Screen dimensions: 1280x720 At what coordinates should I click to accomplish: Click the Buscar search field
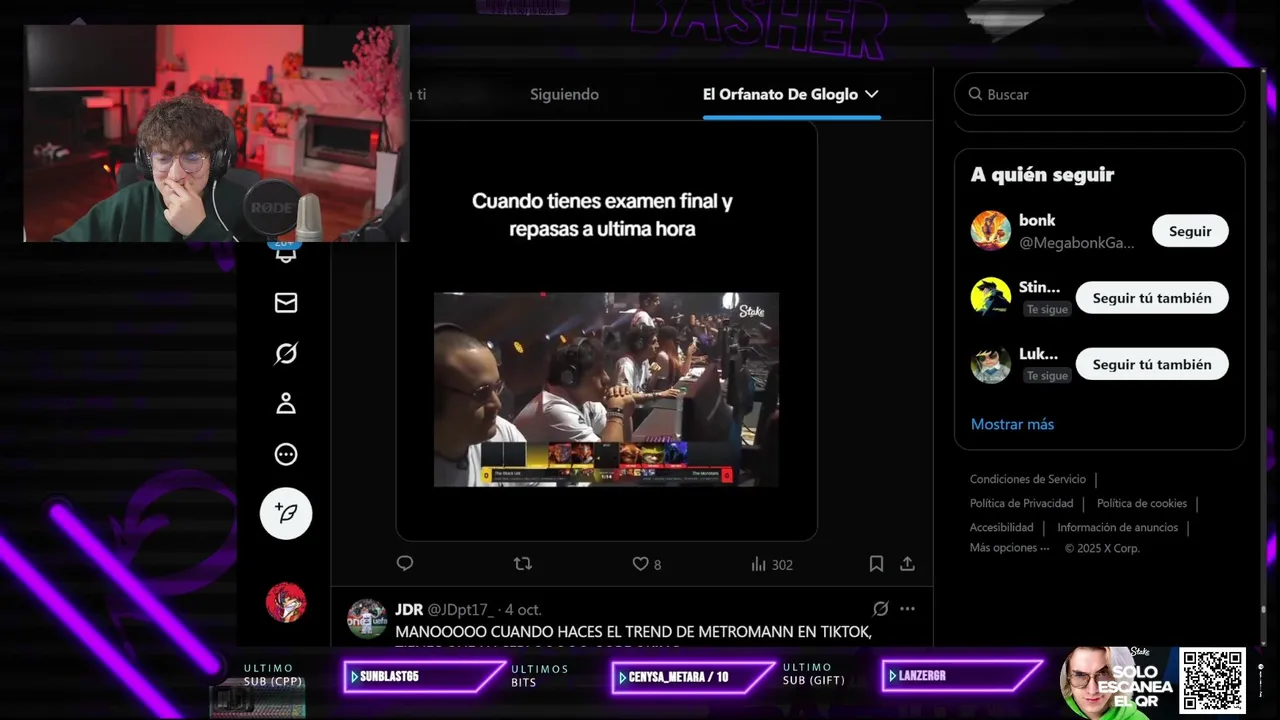[x=1100, y=94]
